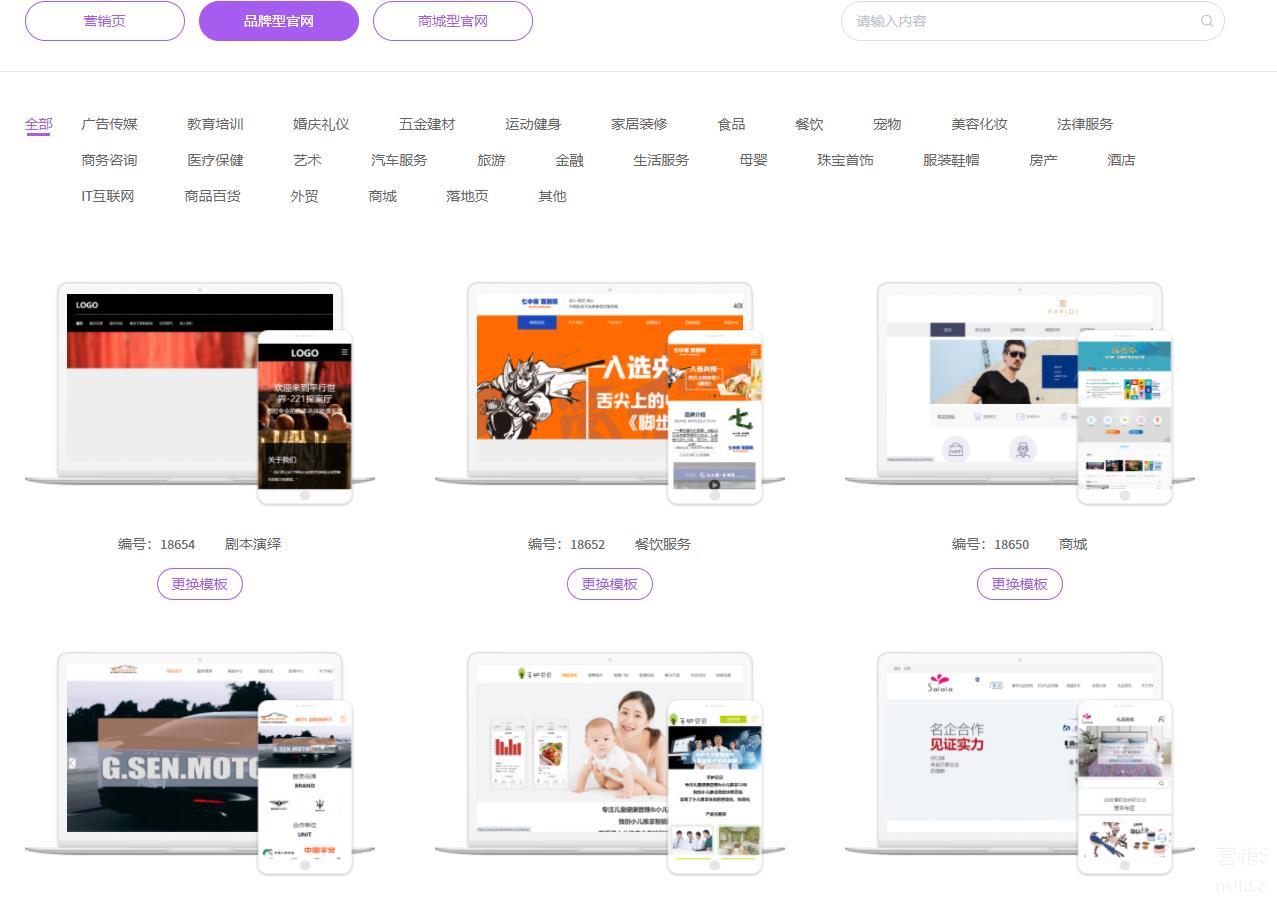This screenshot has height=905, width=1277.
Task: Select the 落地页 category
Action: (x=467, y=196)
